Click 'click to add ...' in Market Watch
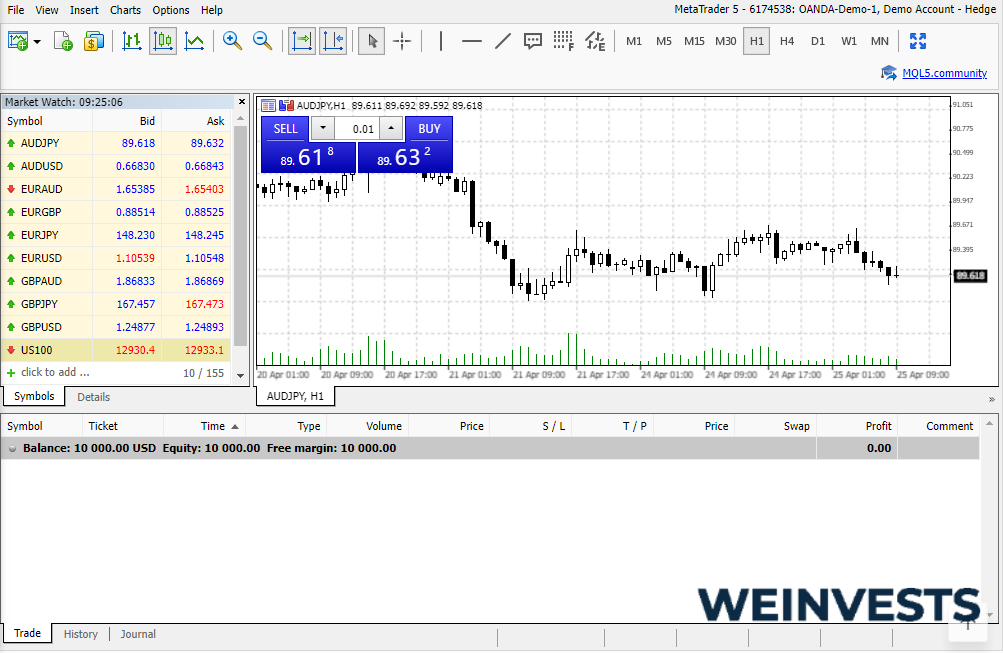1003x653 pixels. point(55,372)
